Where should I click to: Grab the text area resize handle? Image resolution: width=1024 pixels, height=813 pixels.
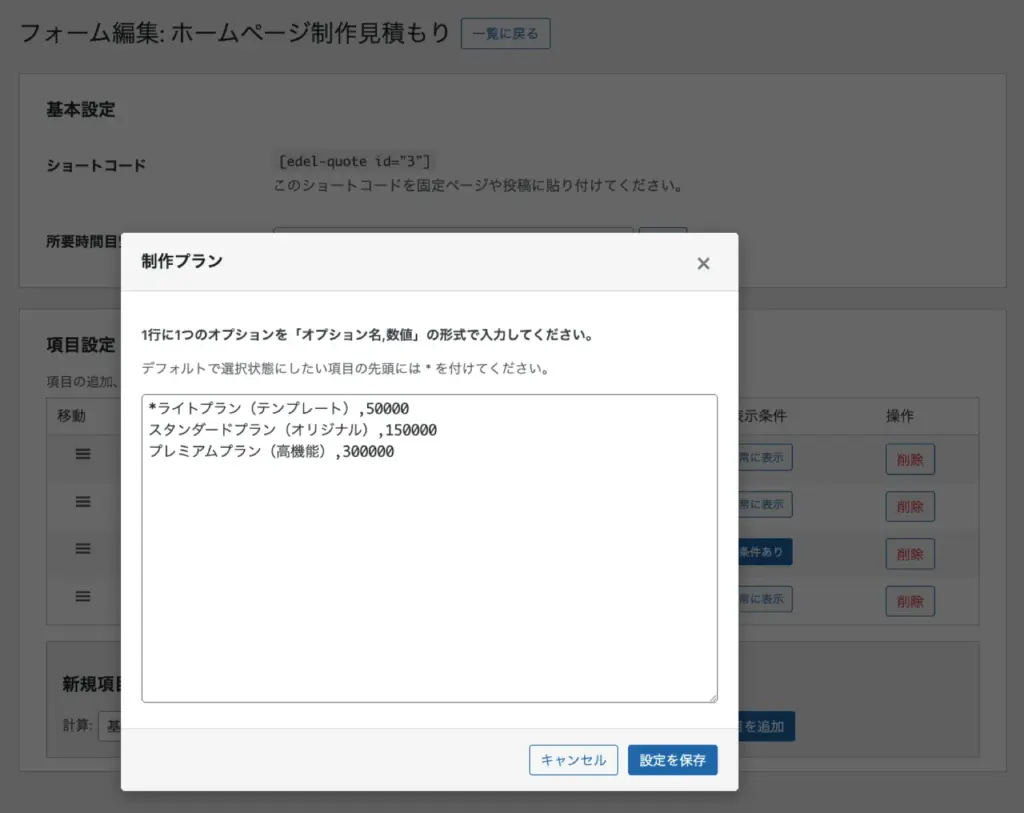click(712, 697)
